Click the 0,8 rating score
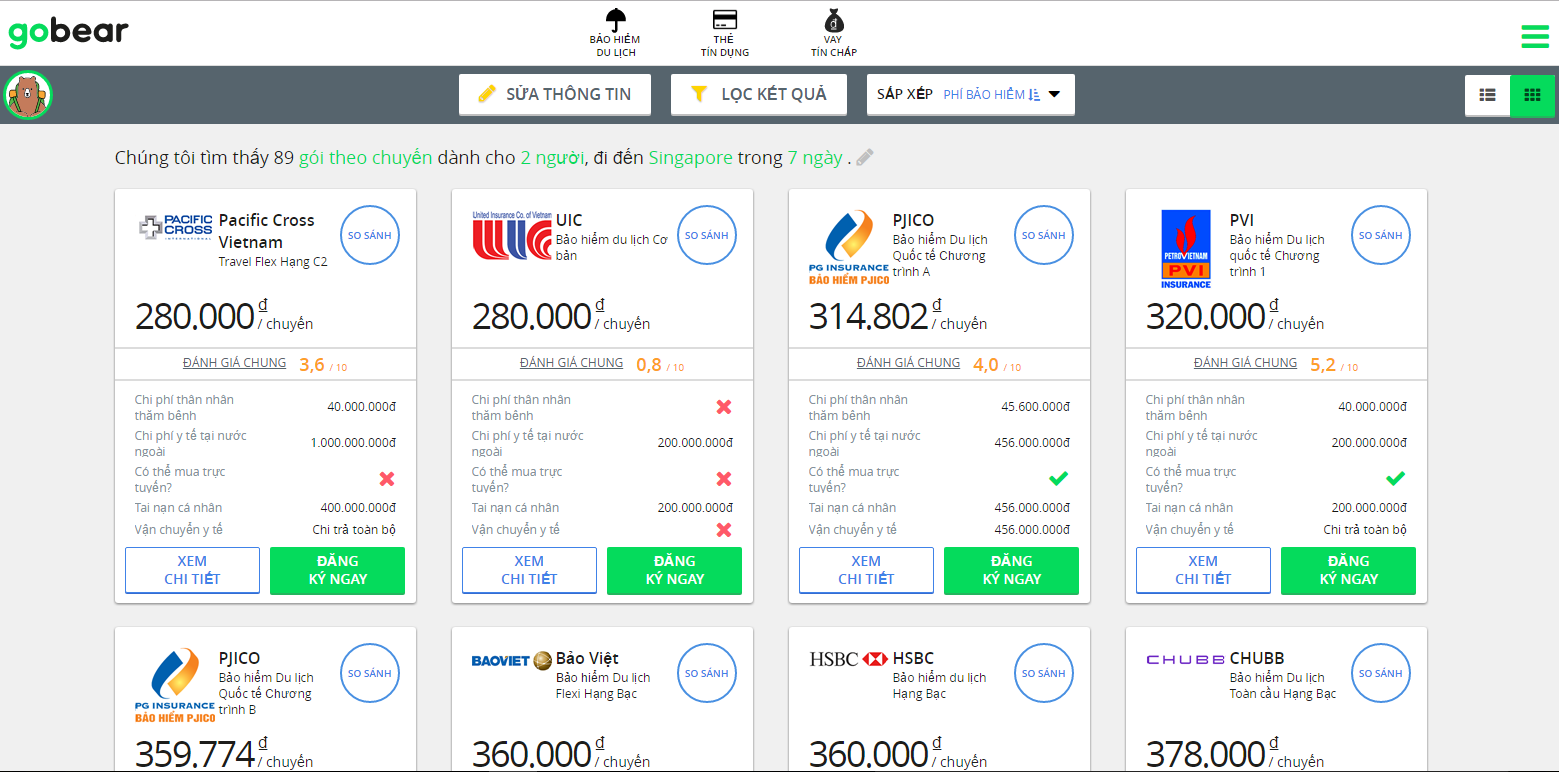 (649, 365)
